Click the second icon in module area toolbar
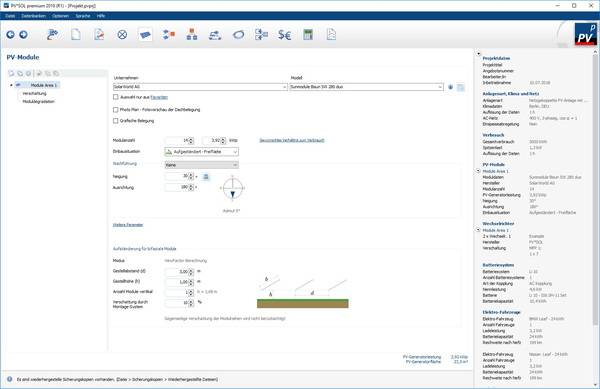 (x=20, y=73)
